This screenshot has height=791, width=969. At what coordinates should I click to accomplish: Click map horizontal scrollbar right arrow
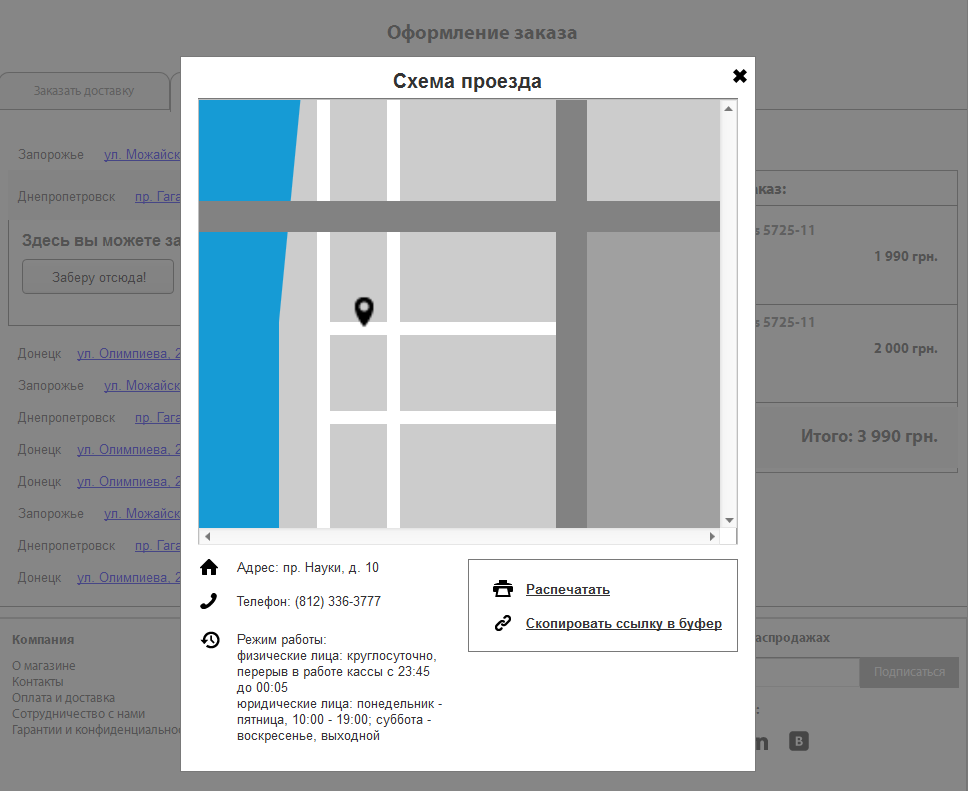point(712,536)
